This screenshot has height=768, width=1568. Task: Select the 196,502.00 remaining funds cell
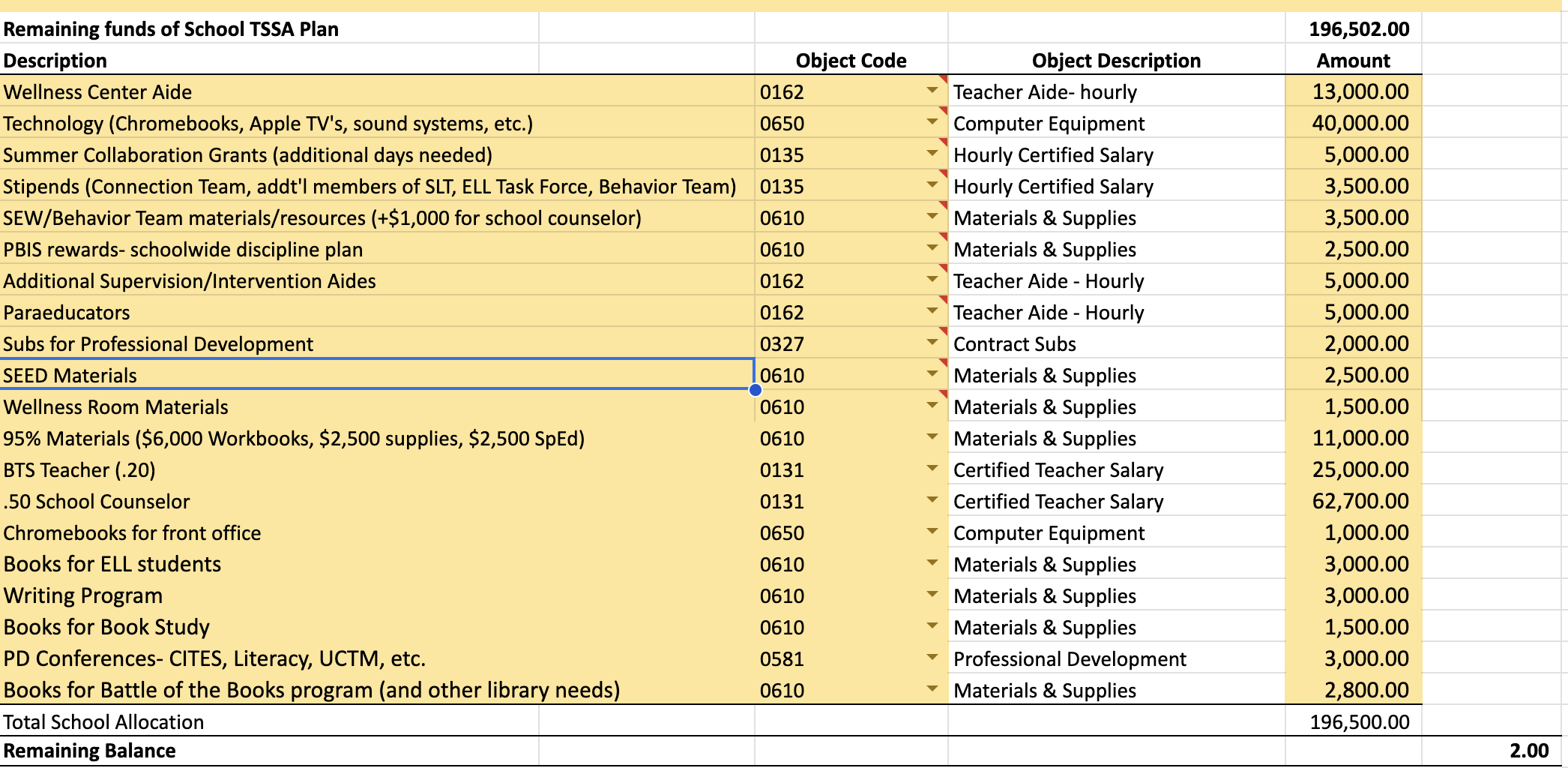point(1353,28)
